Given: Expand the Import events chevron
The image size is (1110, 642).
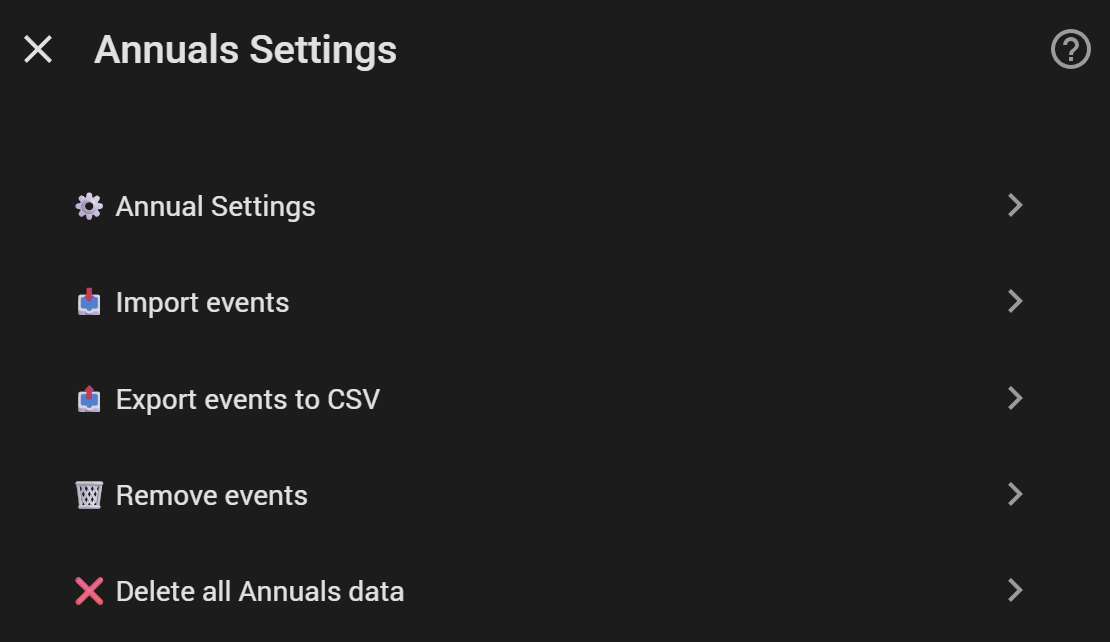Looking at the screenshot, I should click(1015, 302).
